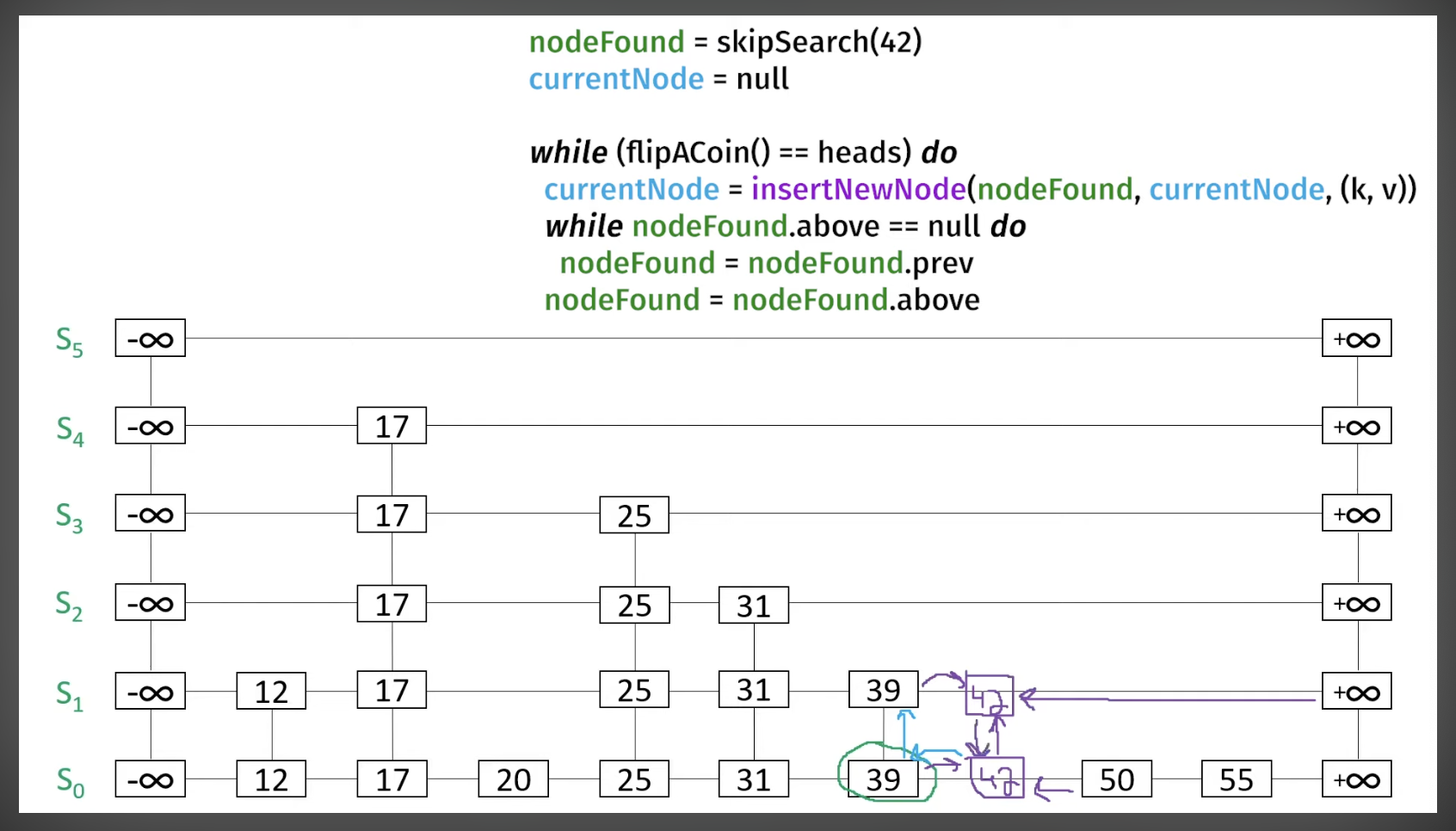
Task: Click the 'nodeFound = nodeFound.above' last line
Action: pyautogui.click(x=762, y=300)
